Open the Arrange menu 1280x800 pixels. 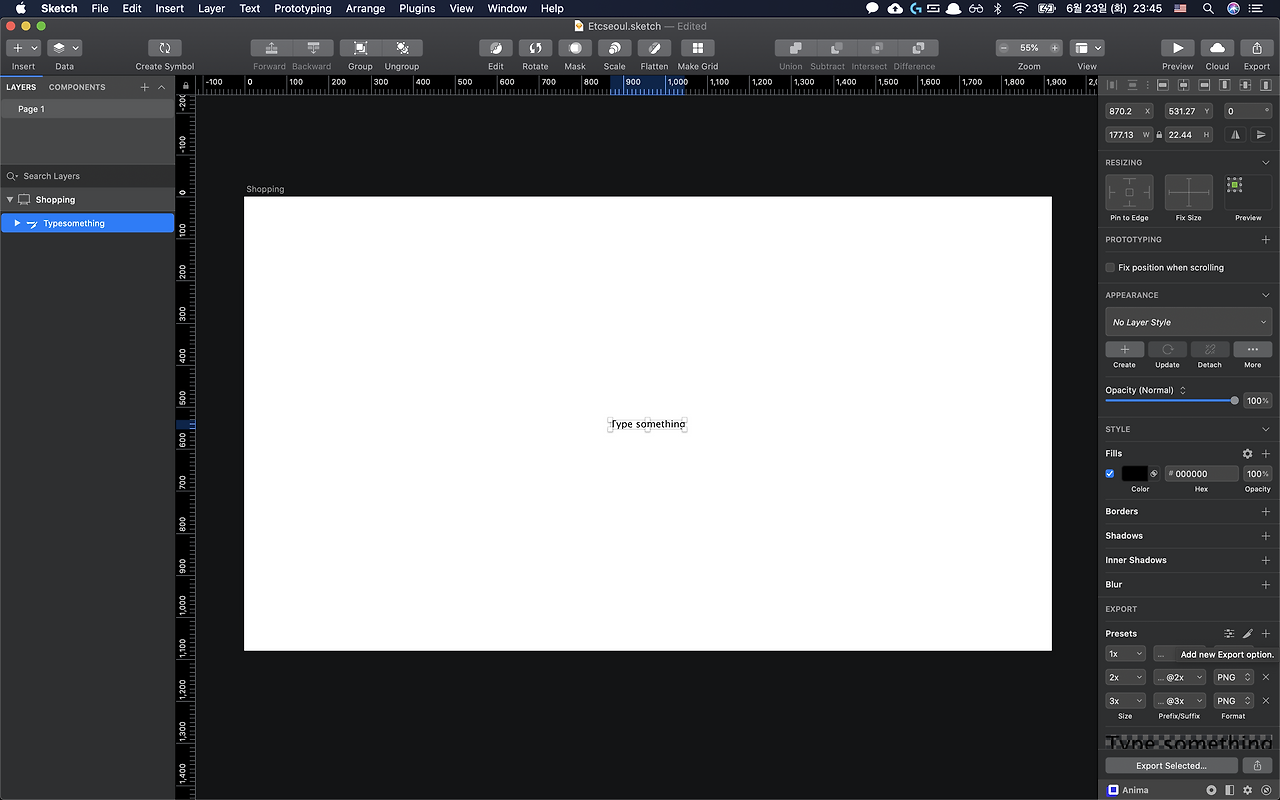point(365,8)
